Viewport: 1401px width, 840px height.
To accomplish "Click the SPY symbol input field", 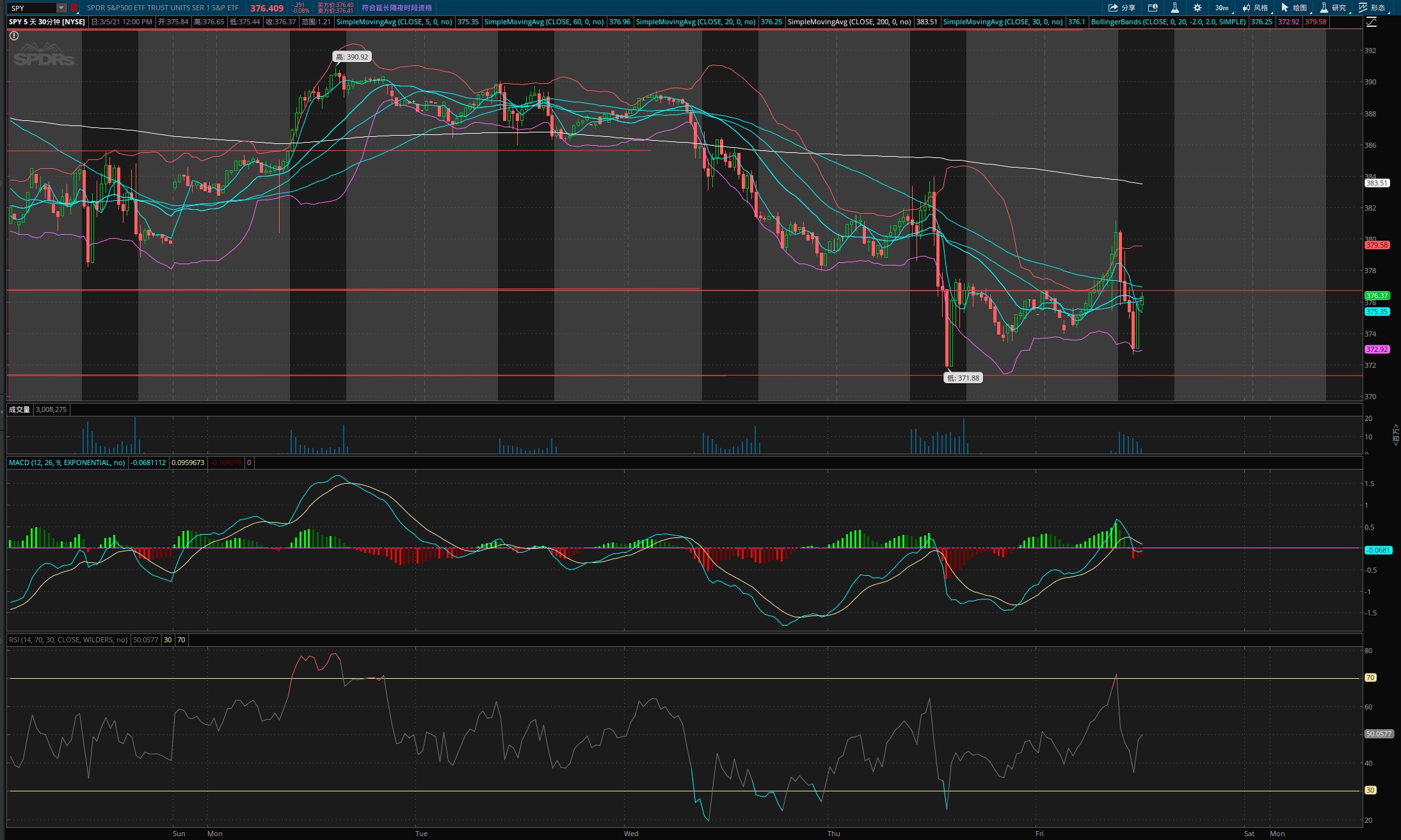I will tap(32, 8).
